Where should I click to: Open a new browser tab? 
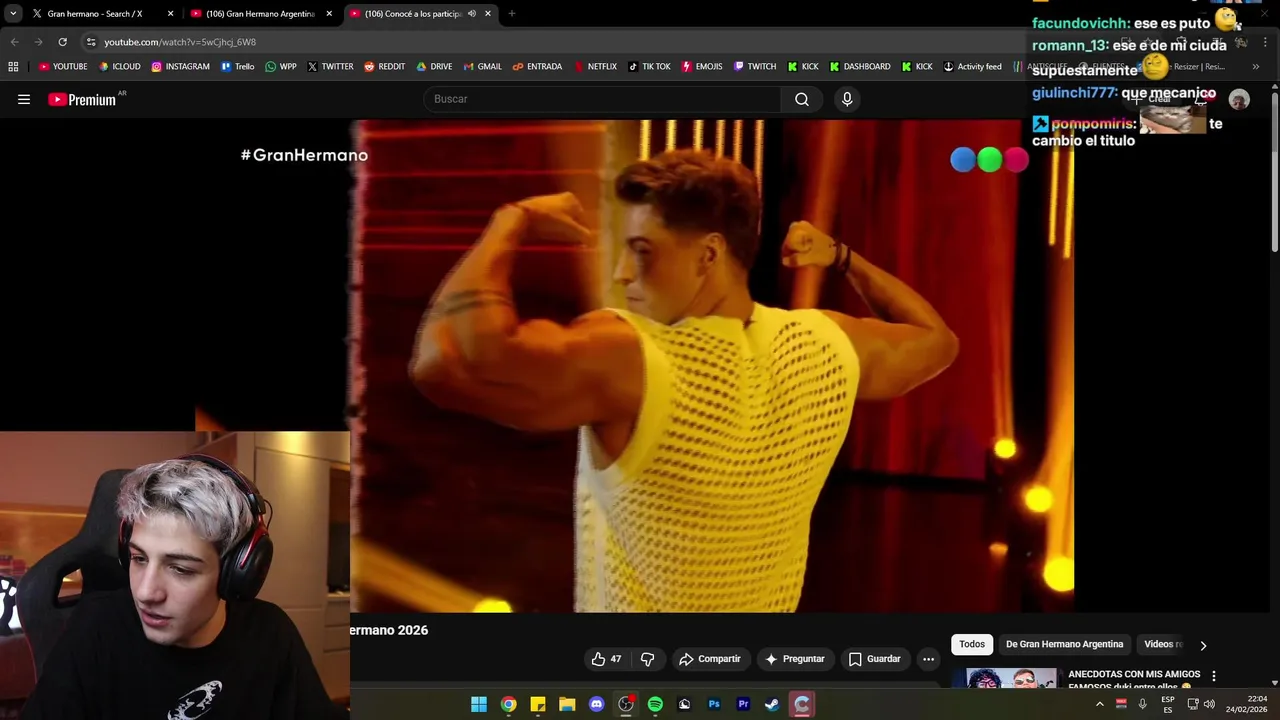(x=511, y=14)
